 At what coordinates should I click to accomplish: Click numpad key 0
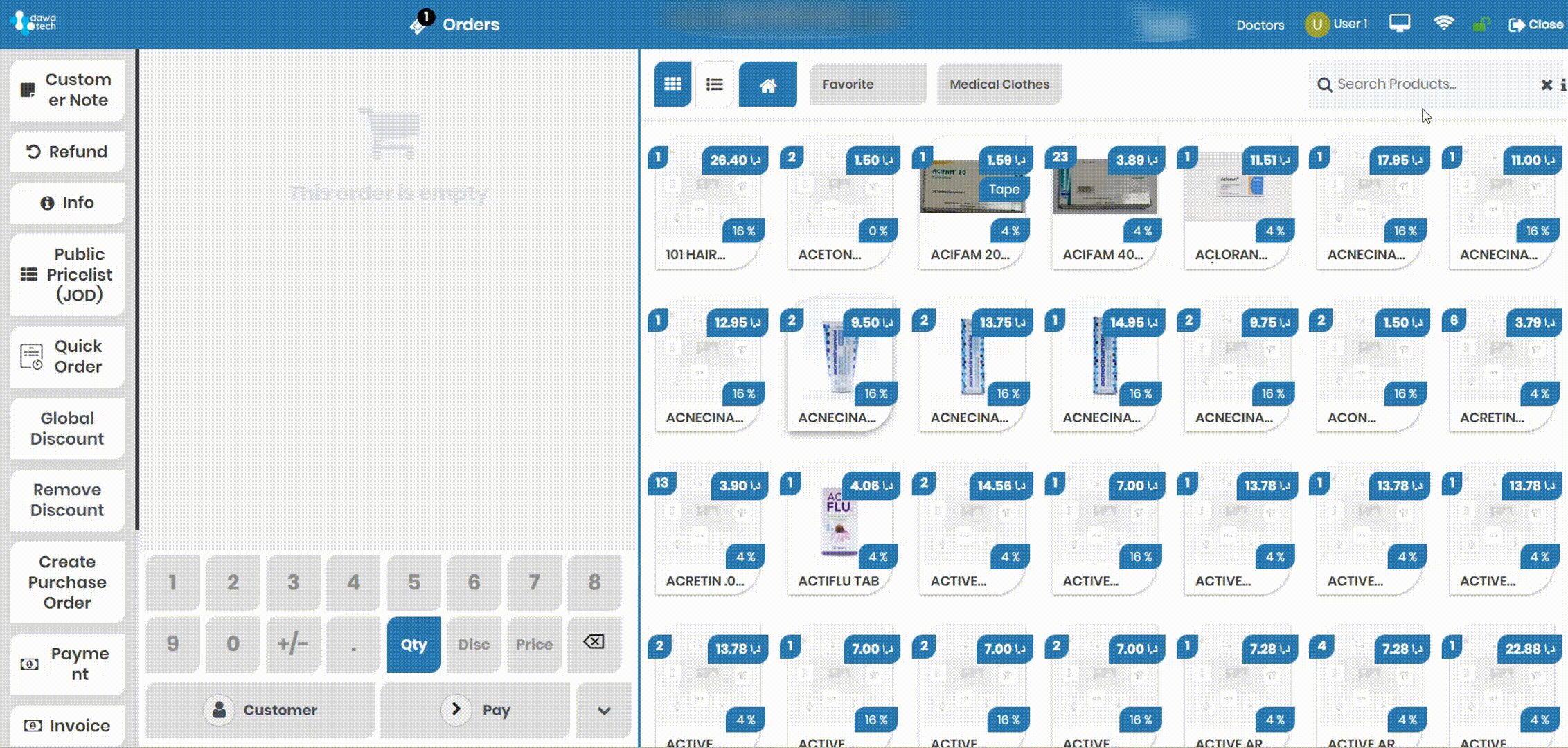tap(233, 644)
